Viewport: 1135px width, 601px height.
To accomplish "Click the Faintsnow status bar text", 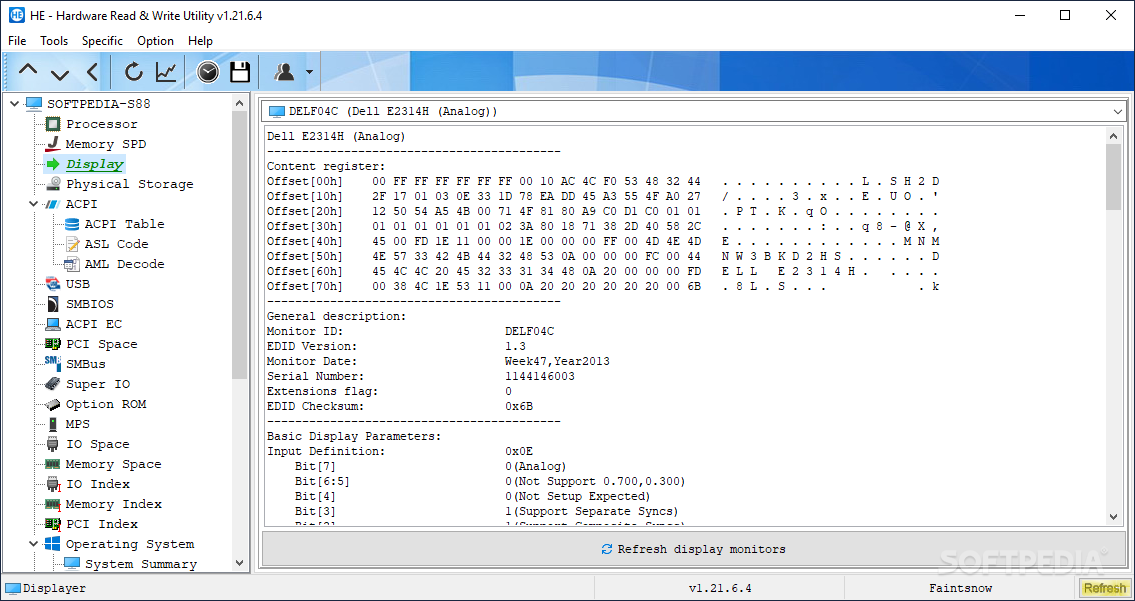I will (x=961, y=588).
